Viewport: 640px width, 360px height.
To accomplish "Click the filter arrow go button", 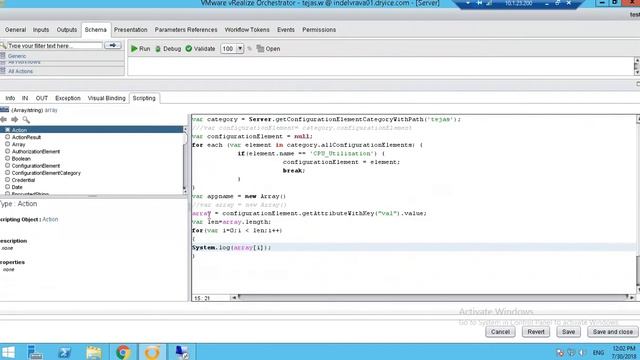I will coord(113,45).
